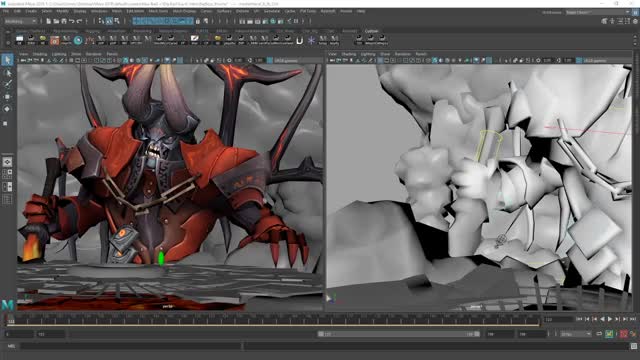Click Select Camera icon in left viewport
The image size is (640, 360).
tap(23, 60)
